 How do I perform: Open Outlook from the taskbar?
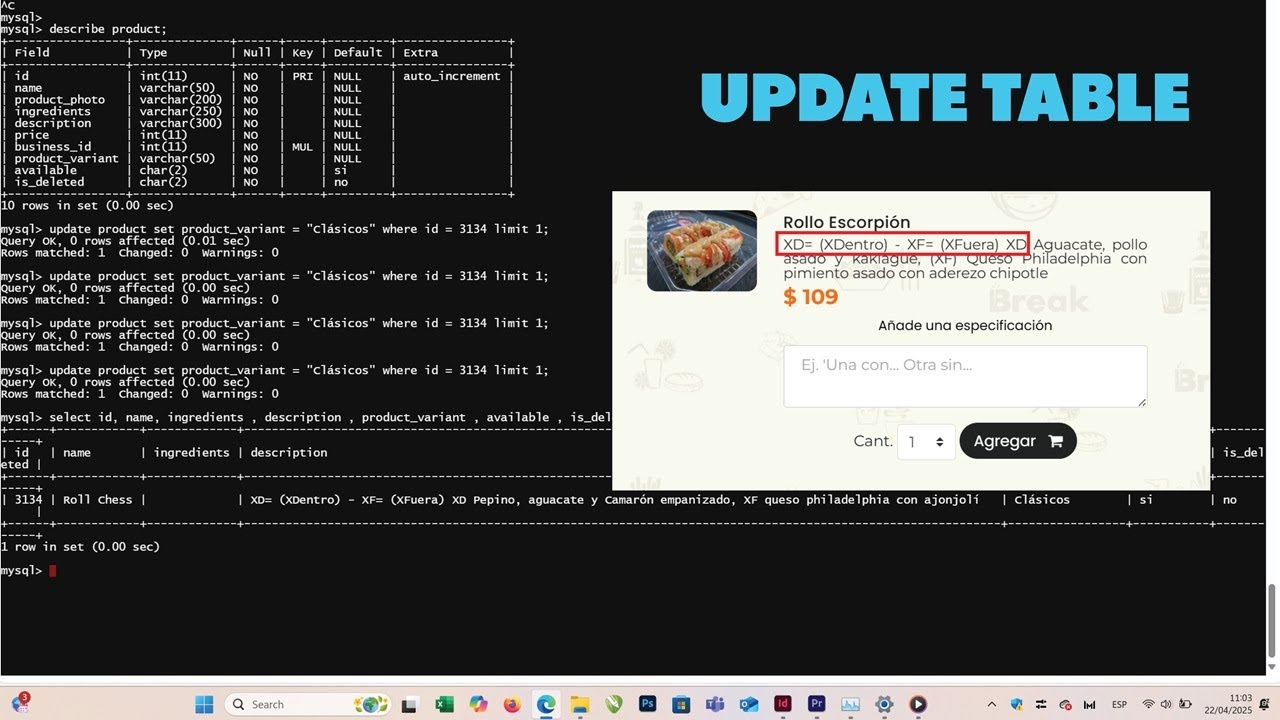point(749,704)
